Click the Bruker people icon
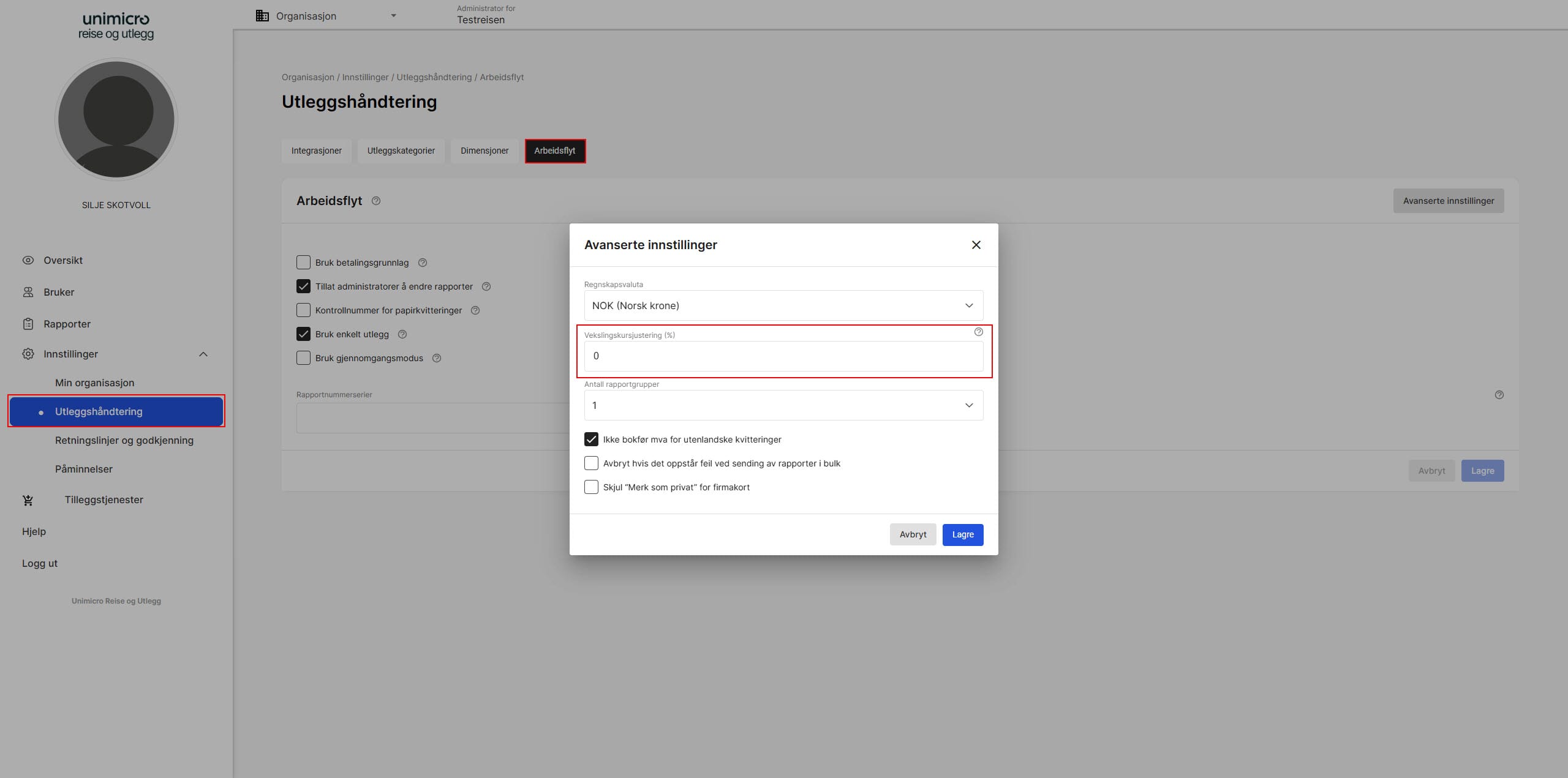 click(28, 292)
